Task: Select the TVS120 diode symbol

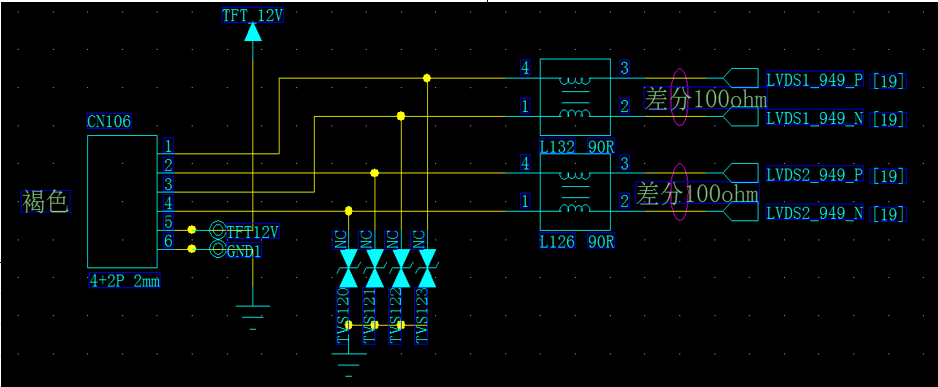Action: 348,269
